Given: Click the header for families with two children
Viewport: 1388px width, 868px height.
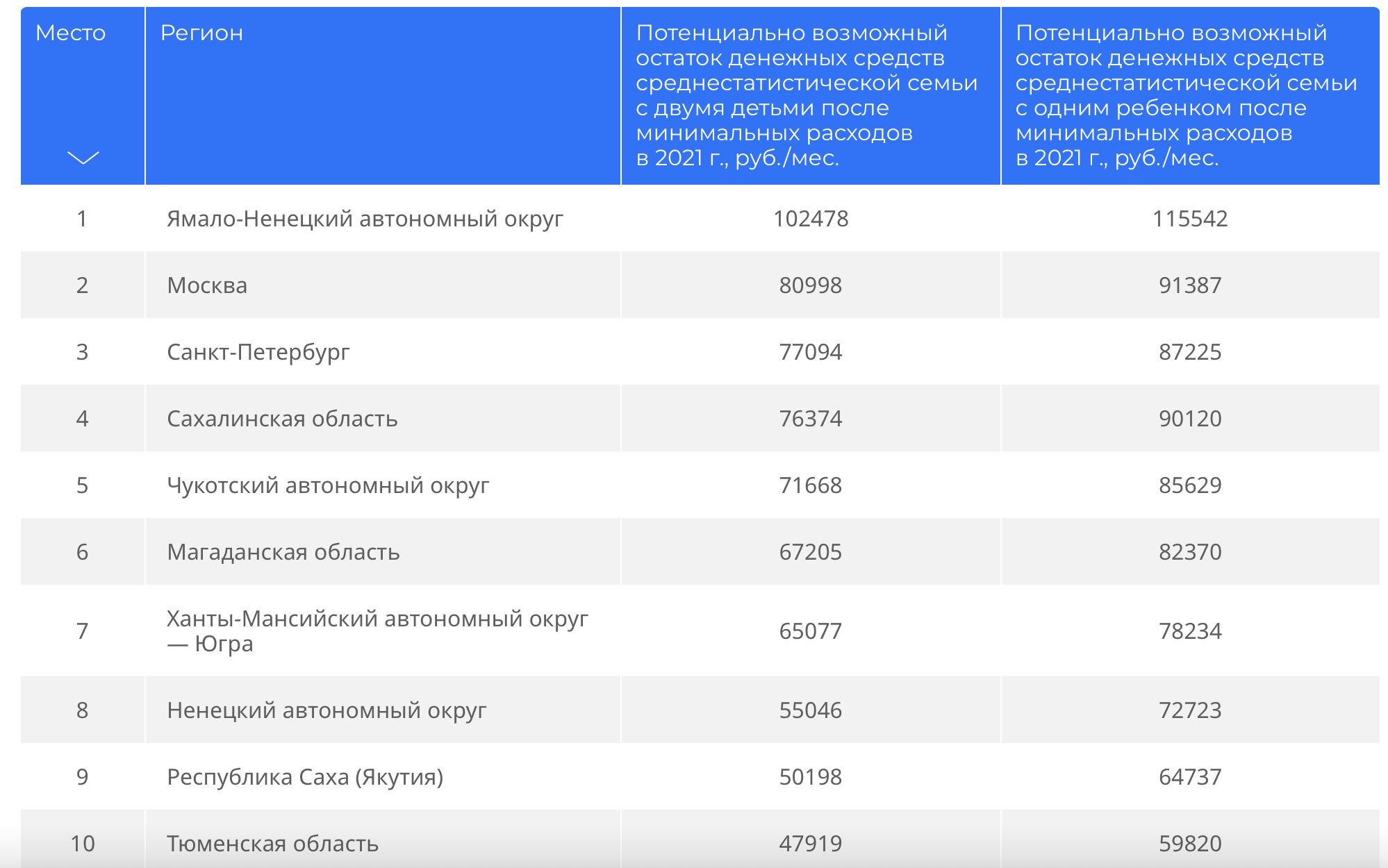Looking at the screenshot, I should coord(811,96).
